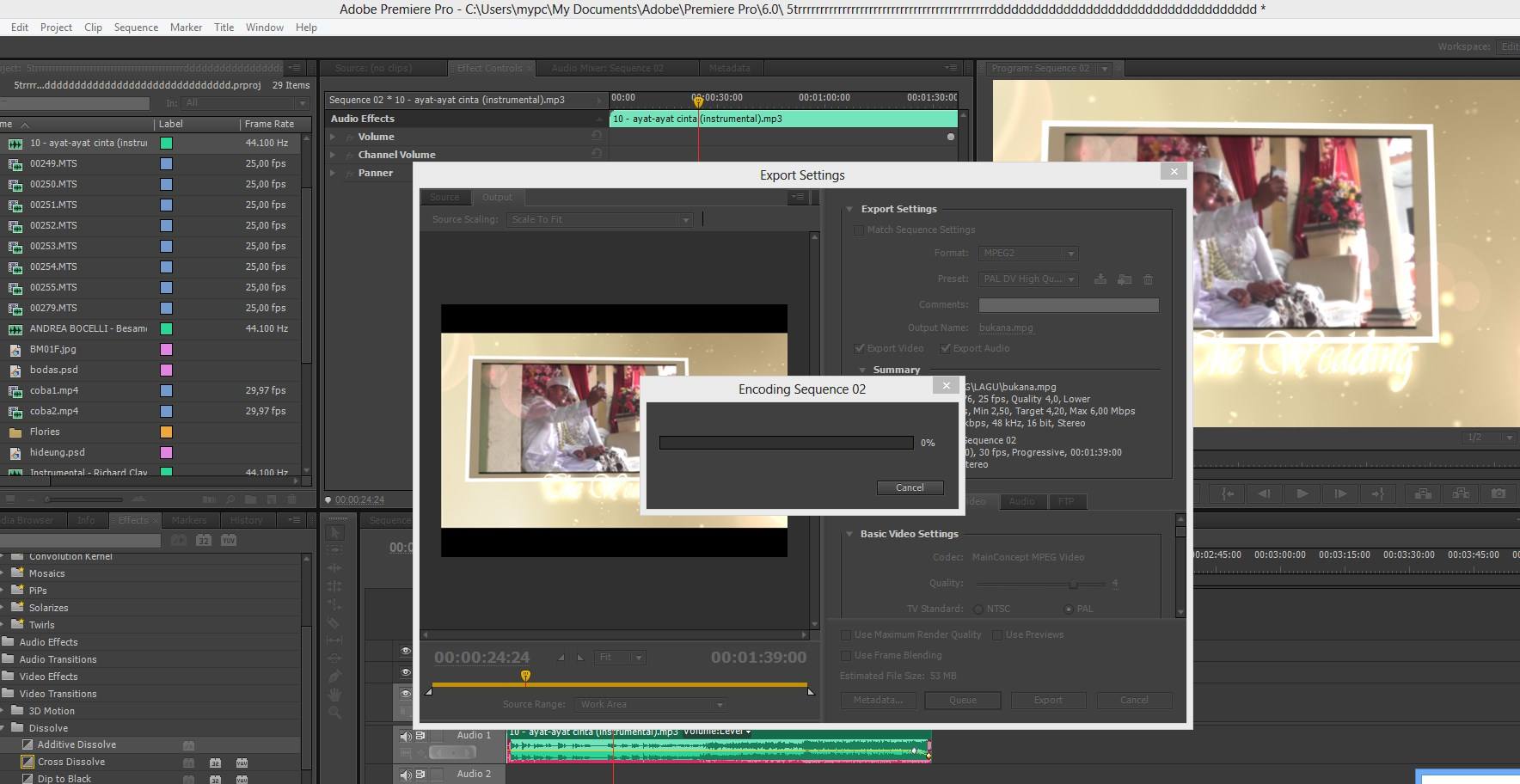Enable Use Frame Blending checkbox
1520x784 pixels.
coord(846,655)
